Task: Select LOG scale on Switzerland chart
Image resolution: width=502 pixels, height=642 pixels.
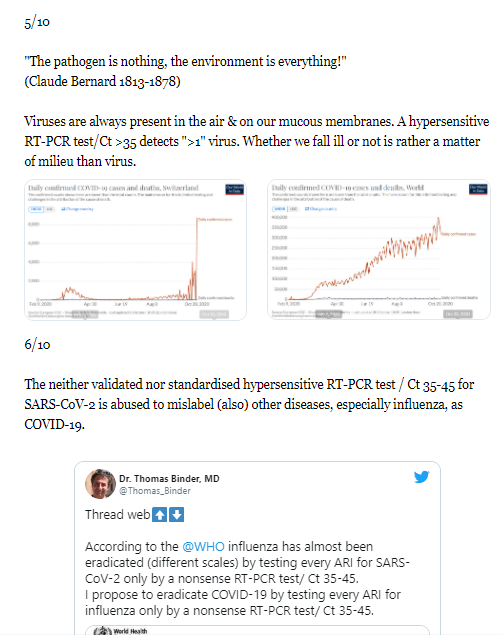Action: tap(50, 209)
